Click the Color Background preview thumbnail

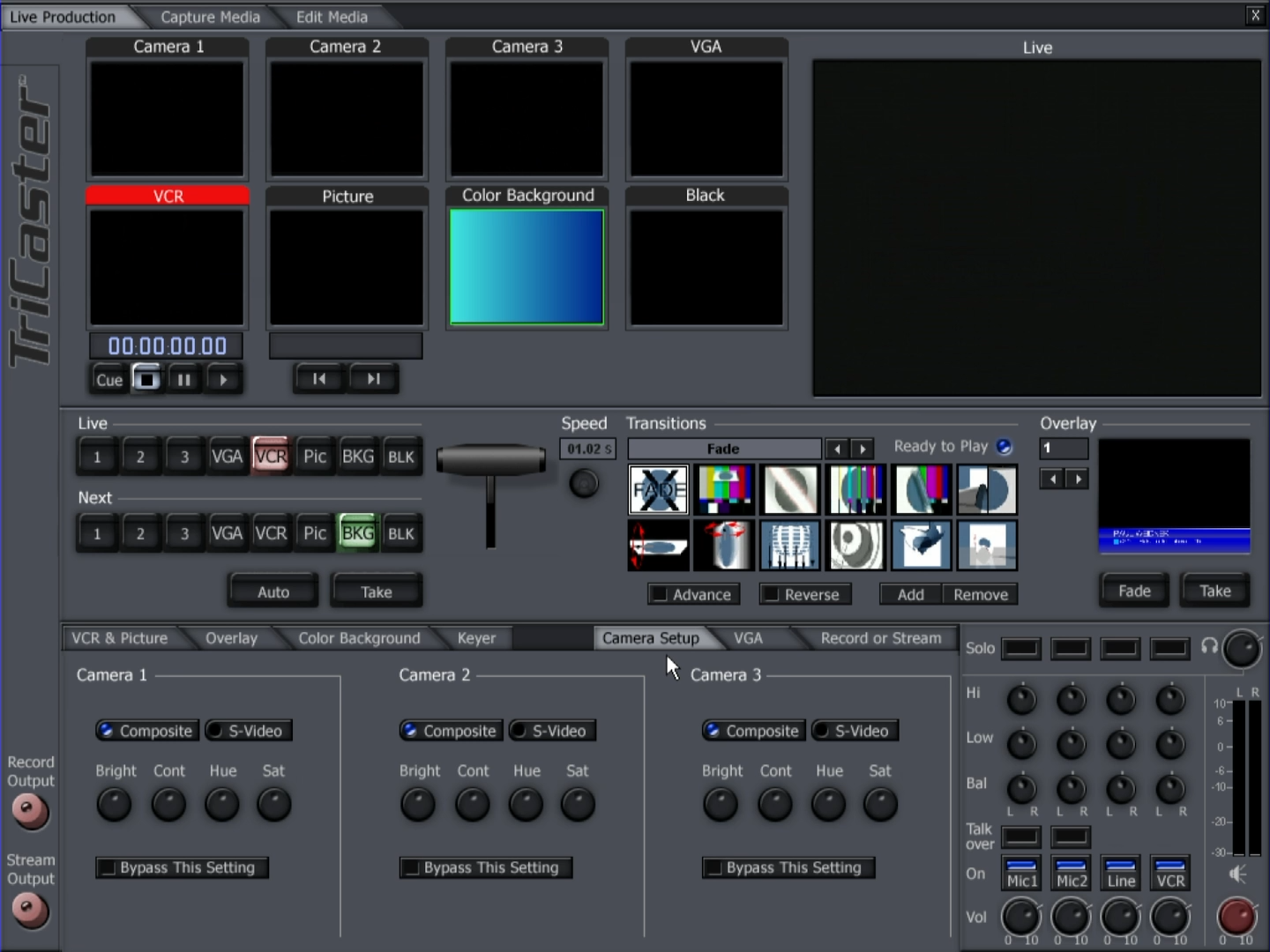(527, 267)
